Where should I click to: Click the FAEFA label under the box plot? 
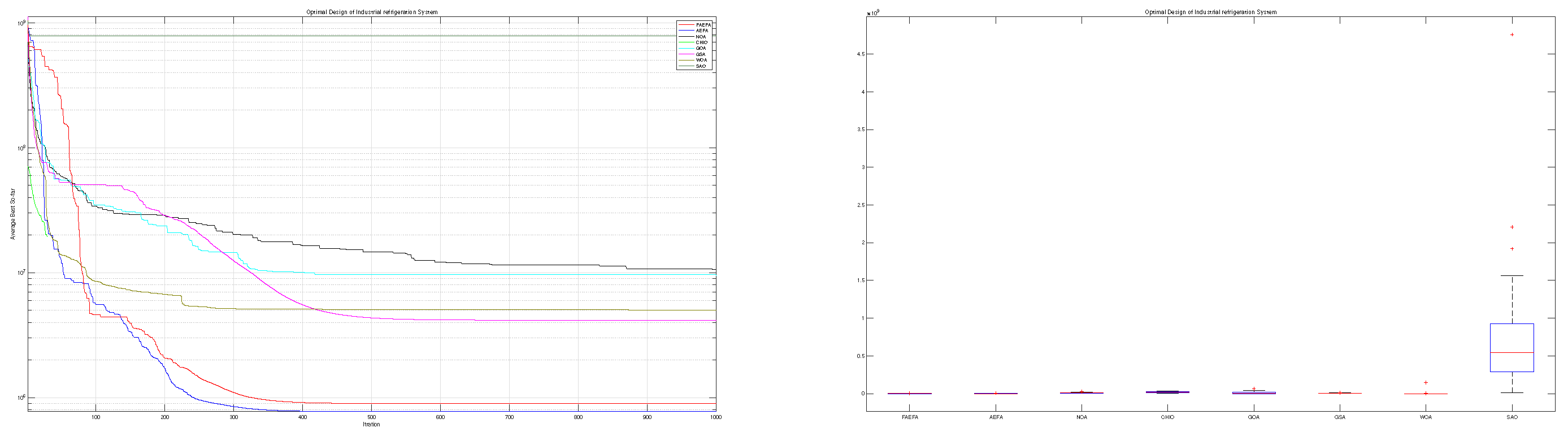point(909,418)
